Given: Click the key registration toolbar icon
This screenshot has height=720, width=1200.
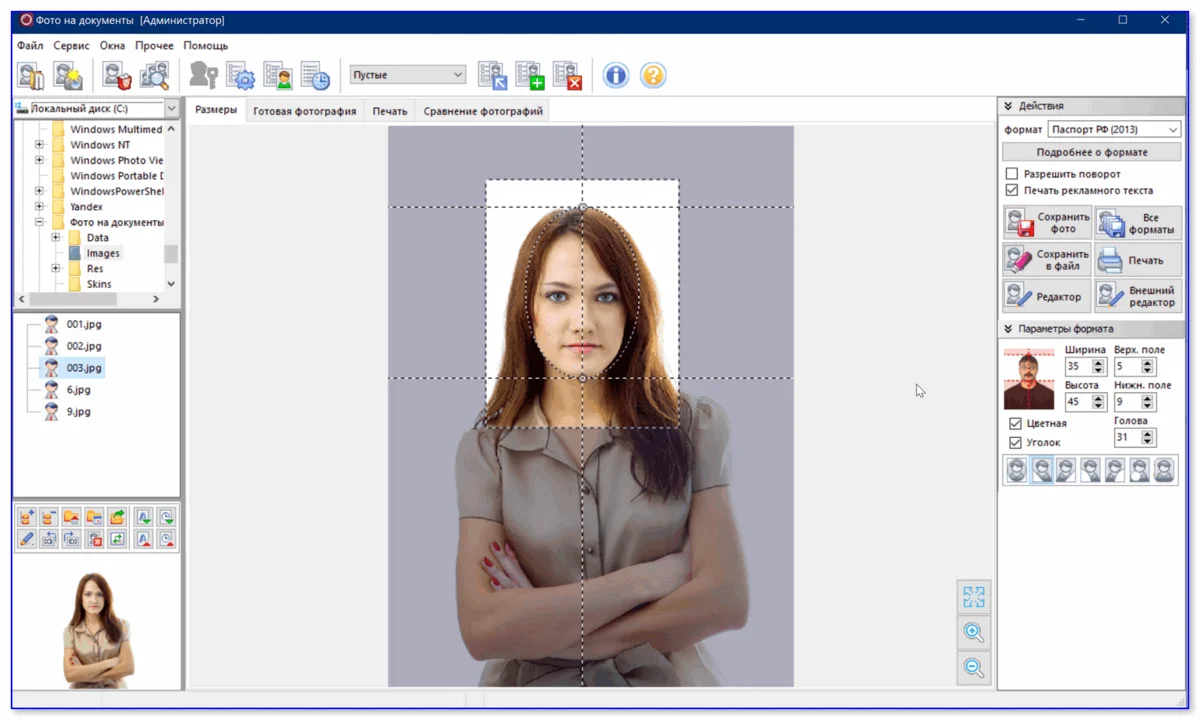Looking at the screenshot, I should click(204, 75).
